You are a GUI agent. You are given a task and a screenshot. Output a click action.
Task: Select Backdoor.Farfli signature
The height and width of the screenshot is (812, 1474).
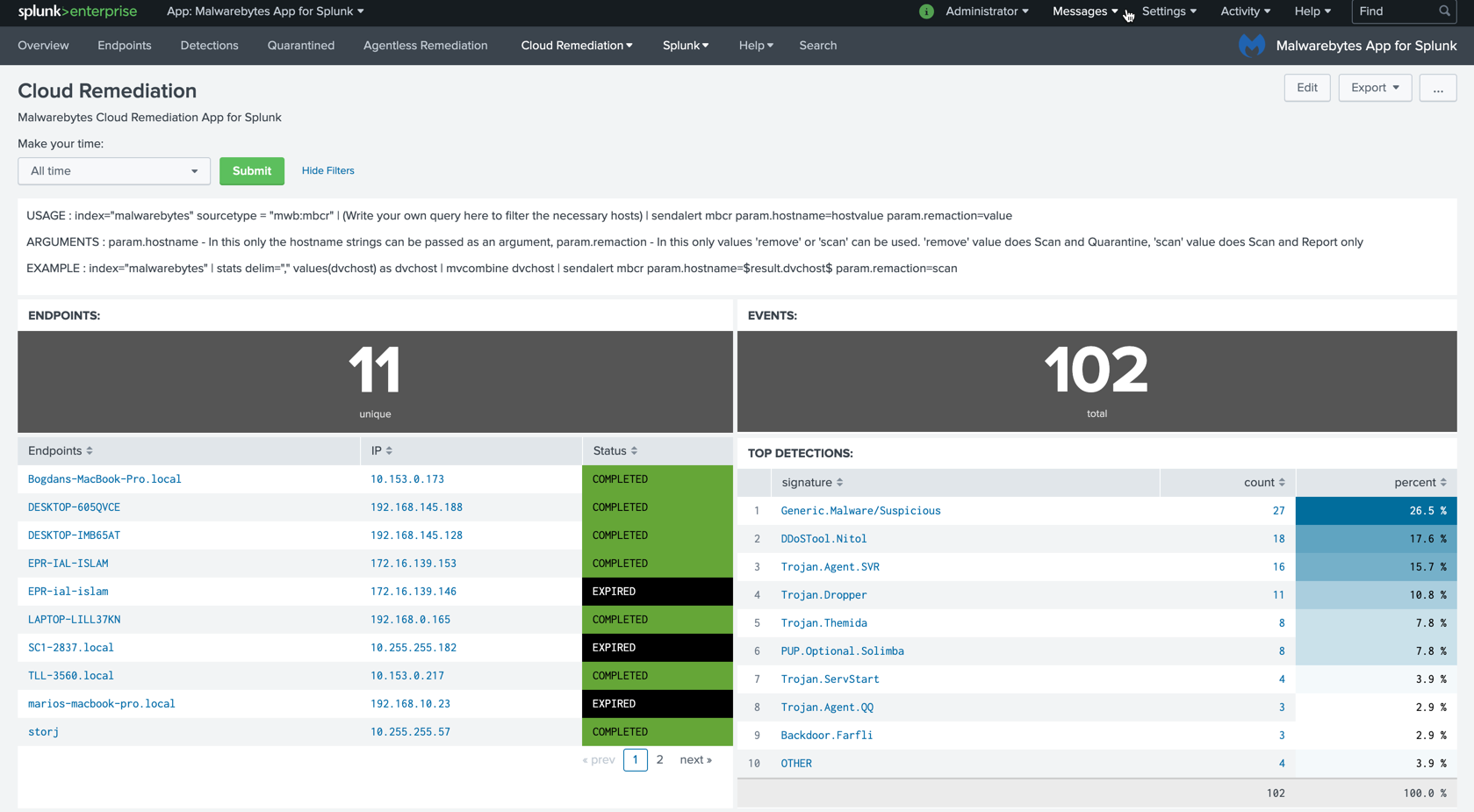(826, 736)
